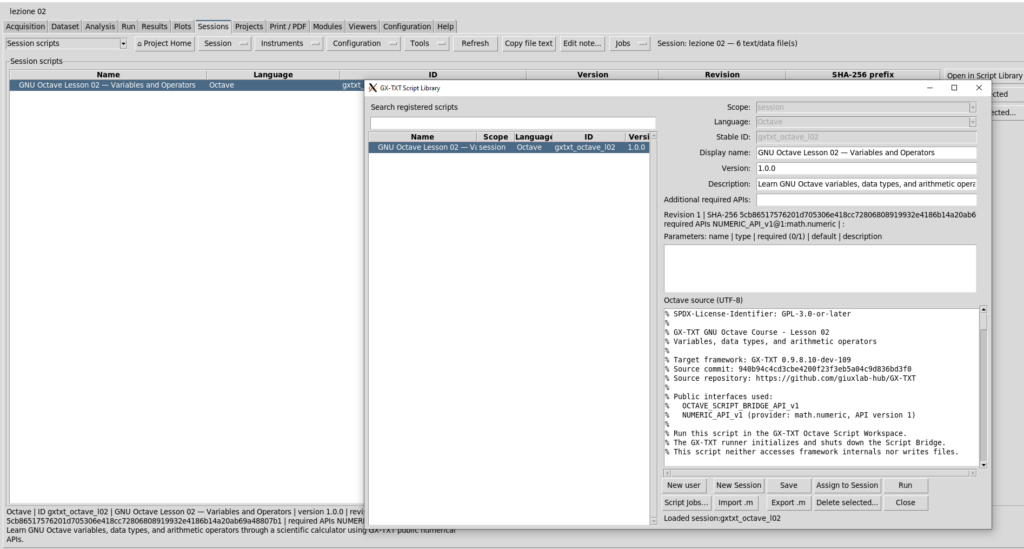Click the Close button in Script Library

905,503
